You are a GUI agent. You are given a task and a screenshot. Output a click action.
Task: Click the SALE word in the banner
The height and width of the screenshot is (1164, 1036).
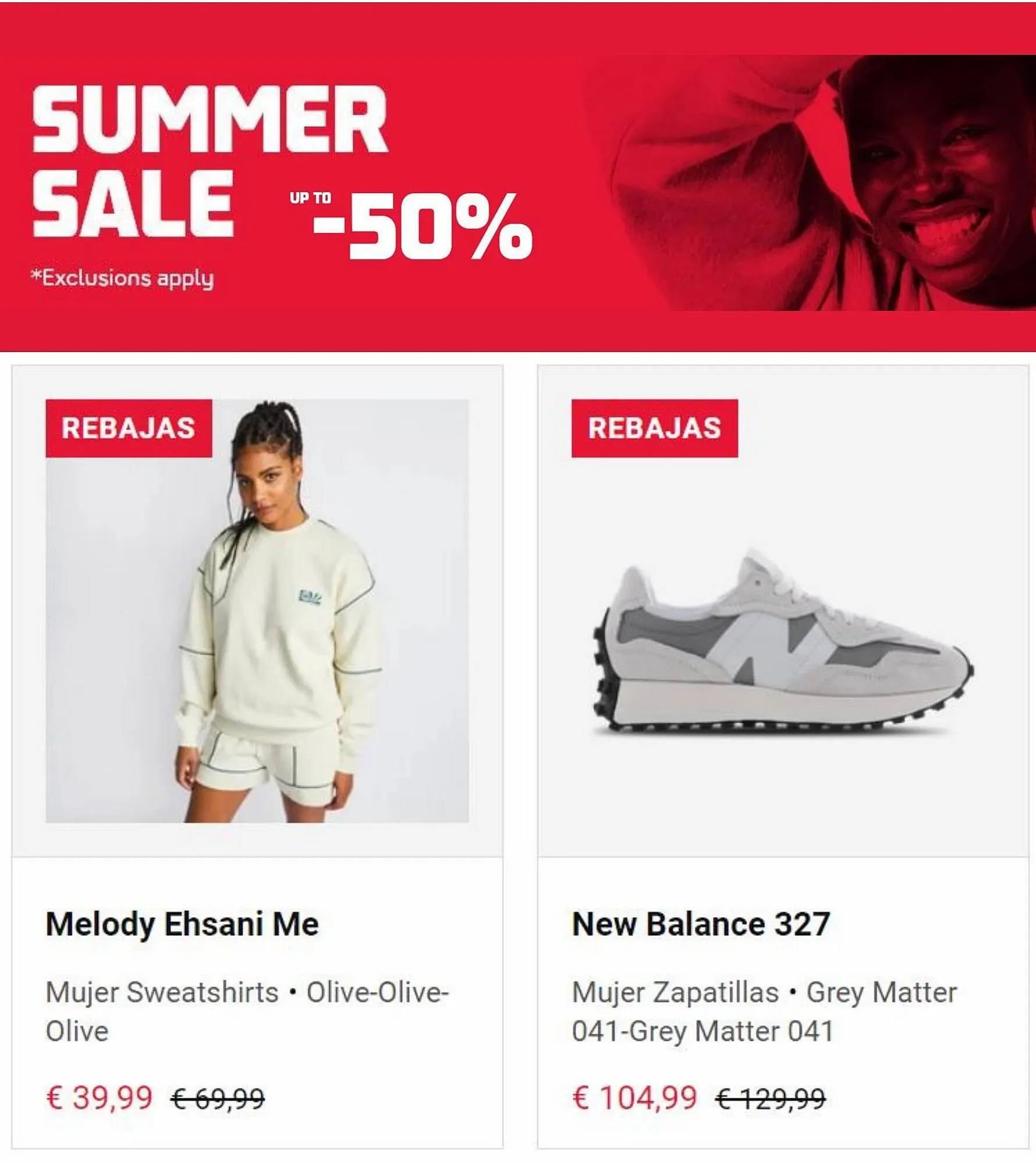click(133, 204)
